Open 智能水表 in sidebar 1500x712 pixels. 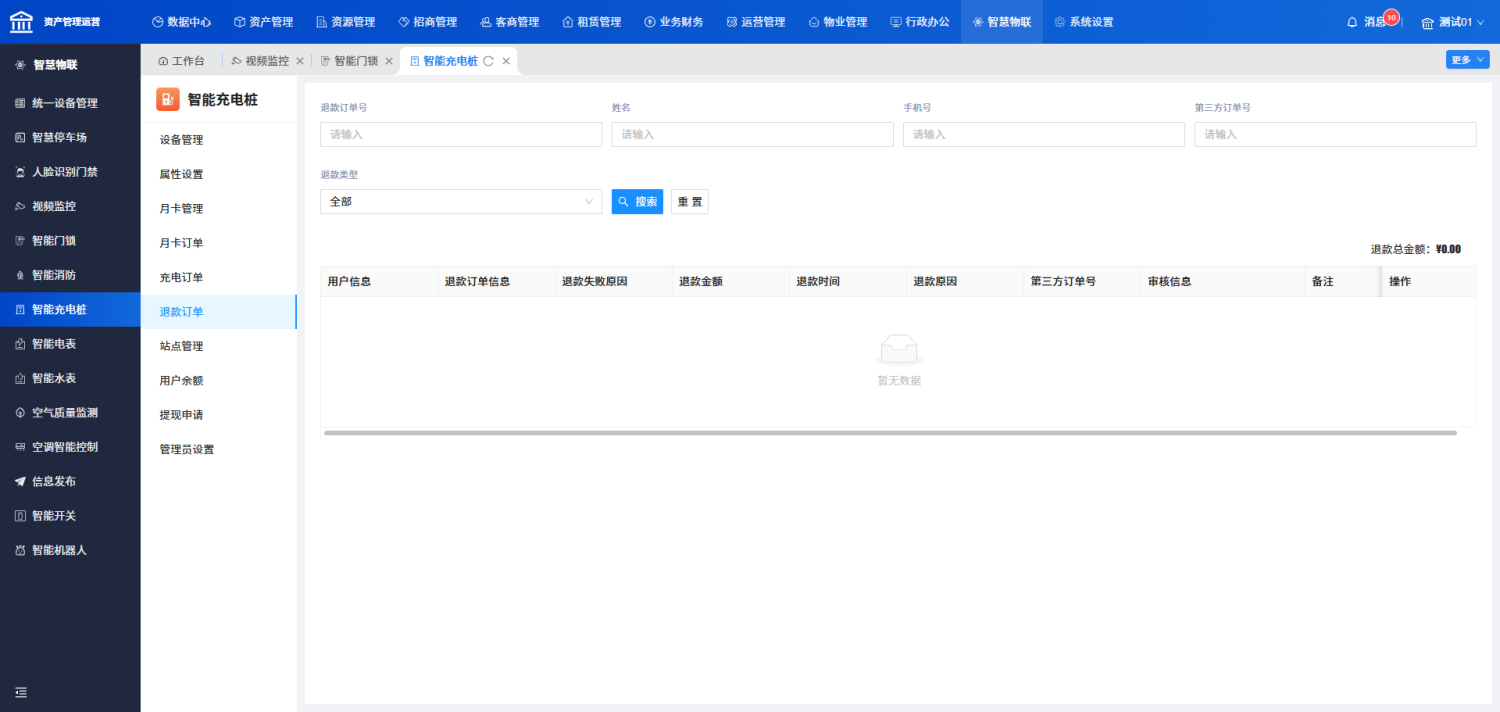(70, 378)
